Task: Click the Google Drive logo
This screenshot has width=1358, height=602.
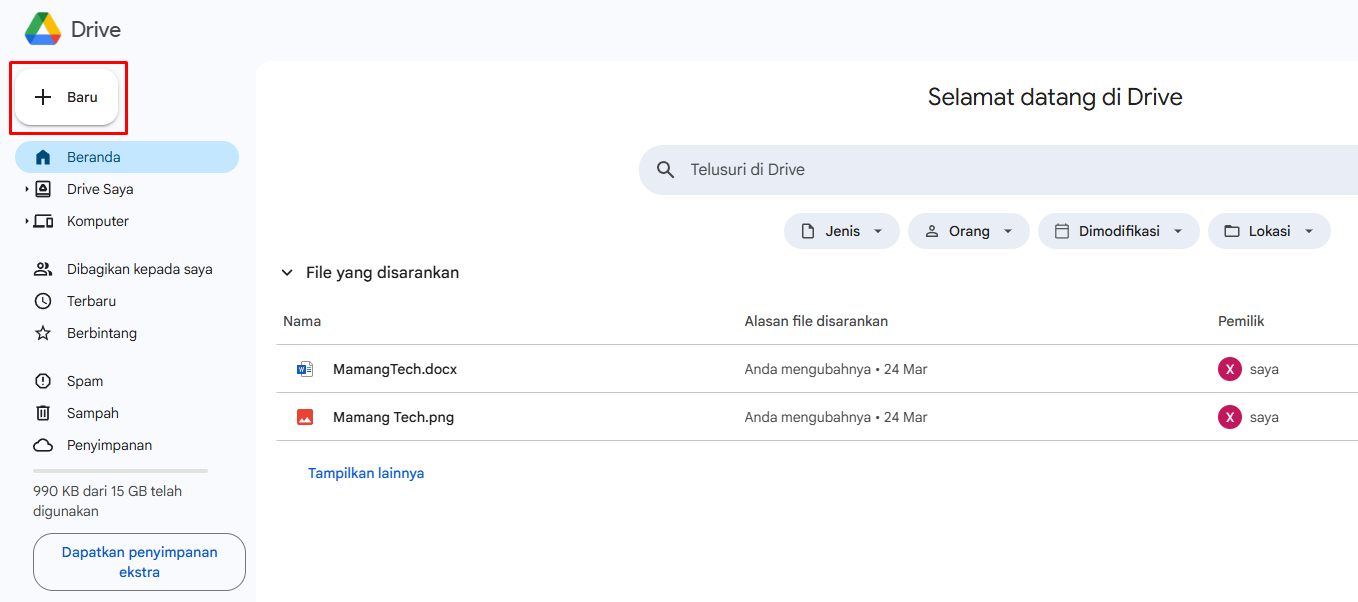Action: click(x=43, y=29)
